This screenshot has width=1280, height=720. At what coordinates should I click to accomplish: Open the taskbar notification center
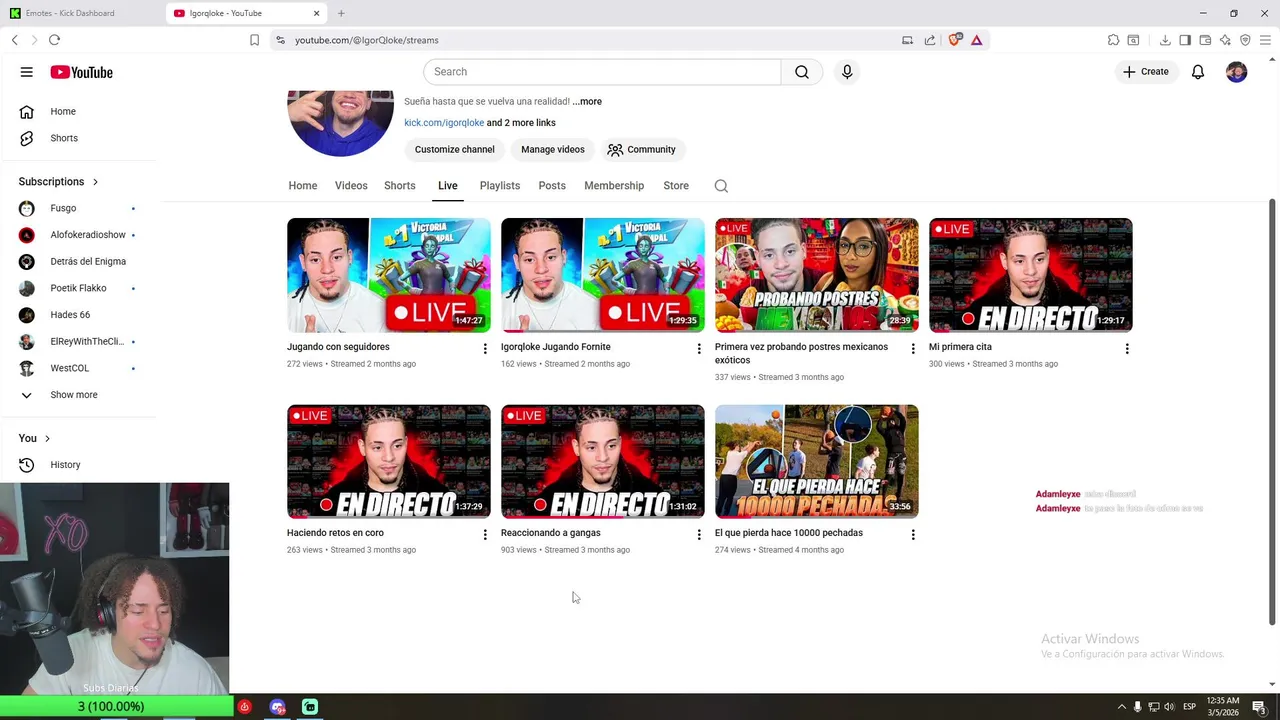(x=1259, y=707)
